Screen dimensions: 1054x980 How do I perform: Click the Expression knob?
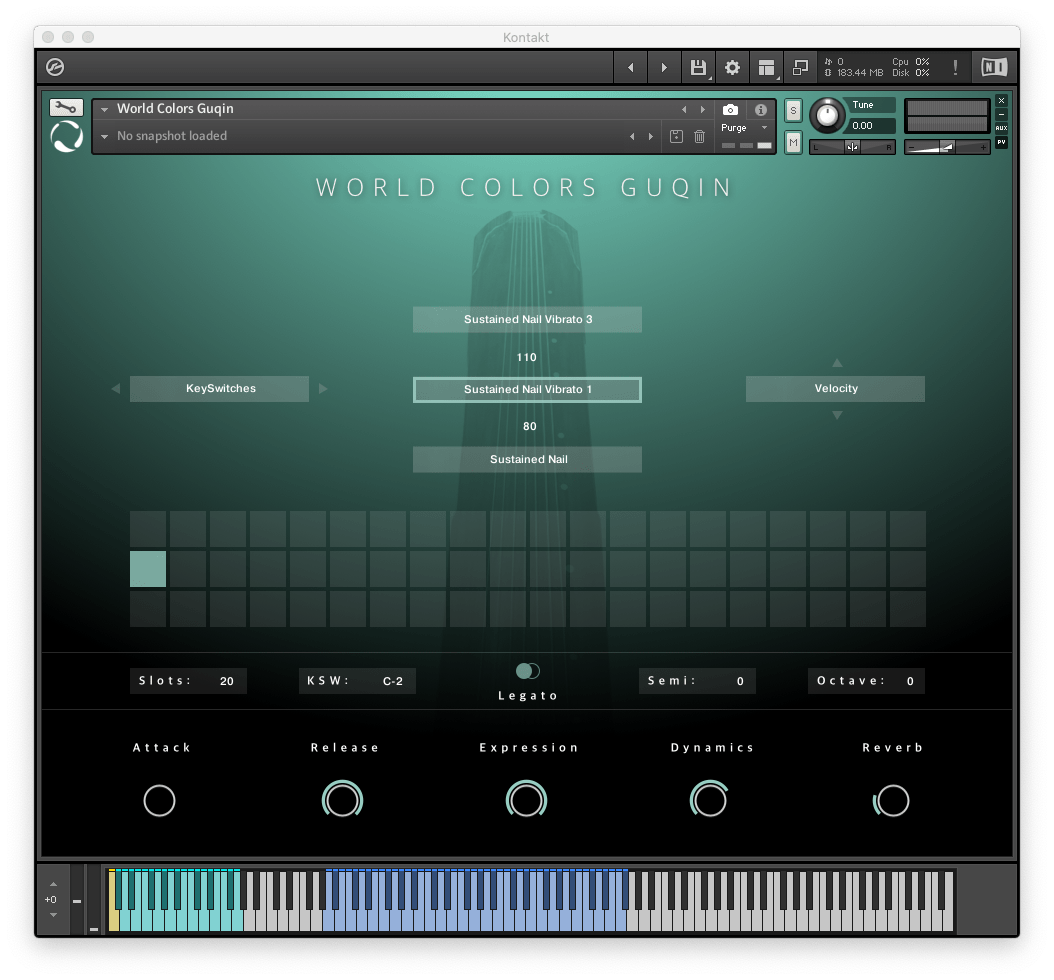(526, 800)
